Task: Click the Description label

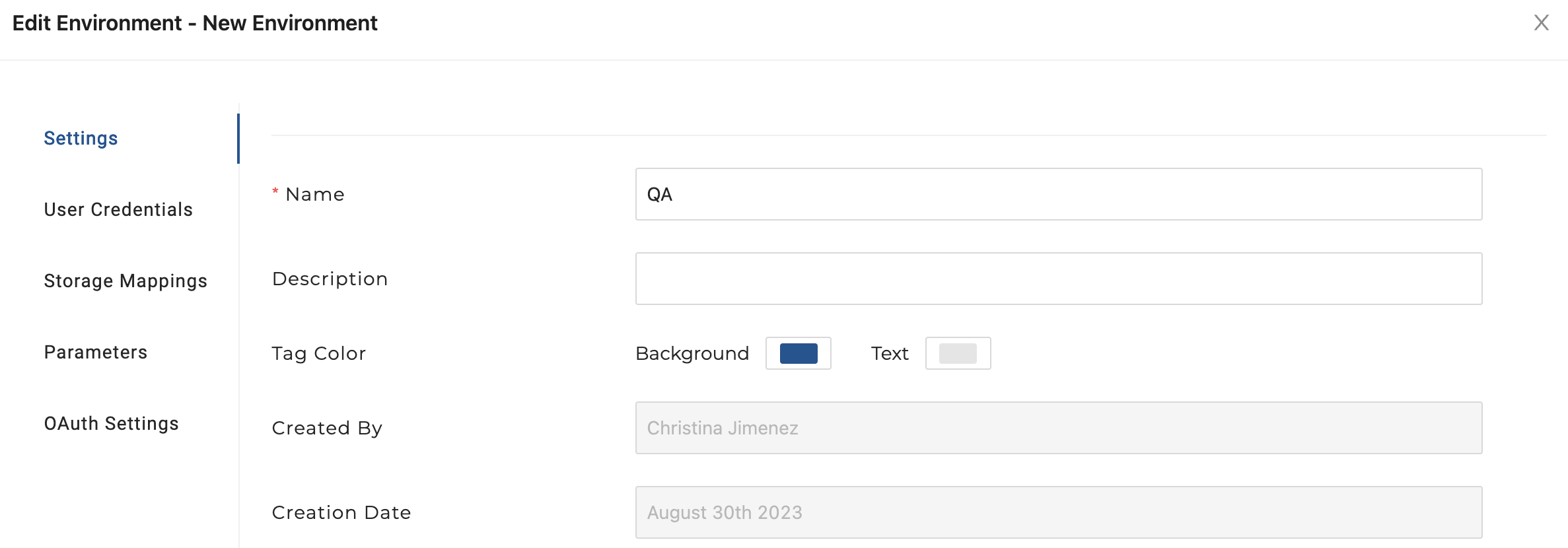Action: click(330, 279)
